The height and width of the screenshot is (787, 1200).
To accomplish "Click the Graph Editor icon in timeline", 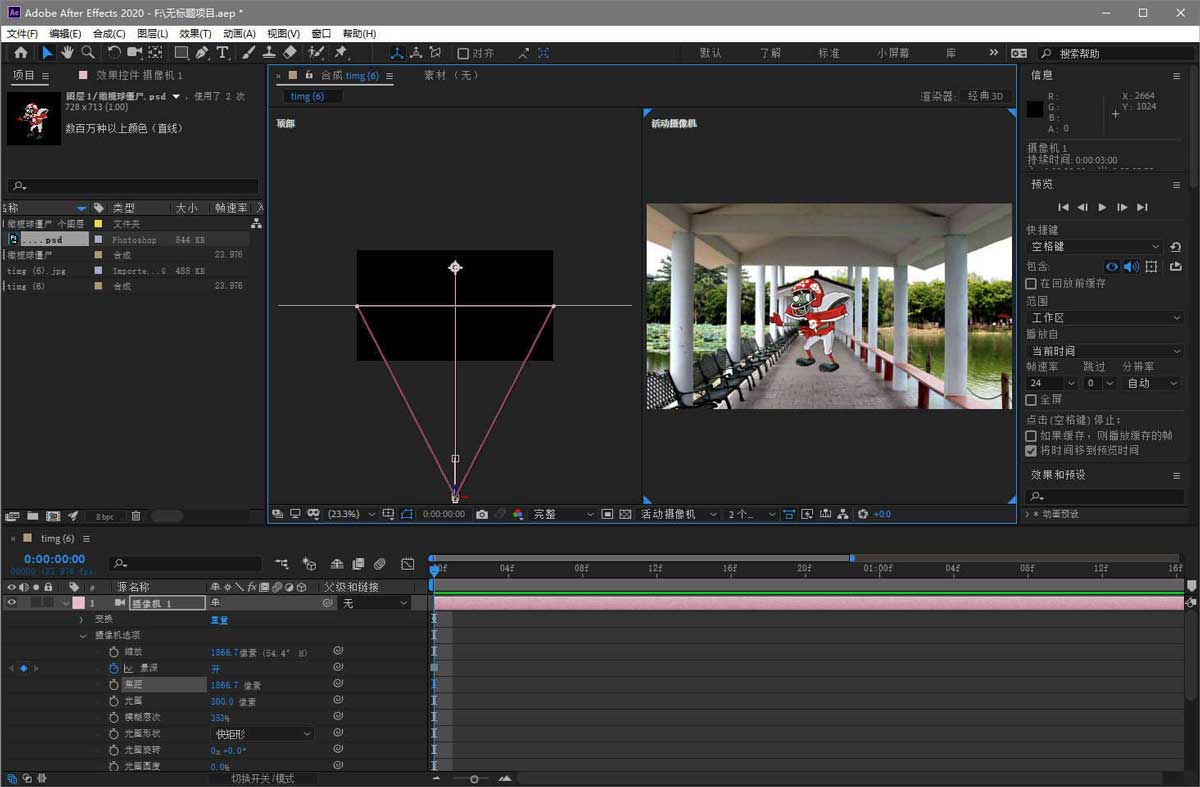I will (407, 564).
